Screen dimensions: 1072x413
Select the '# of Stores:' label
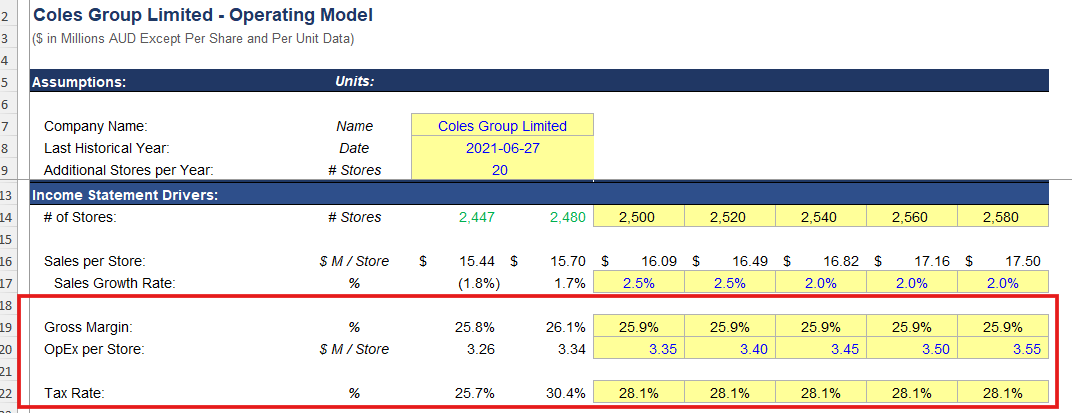point(80,217)
